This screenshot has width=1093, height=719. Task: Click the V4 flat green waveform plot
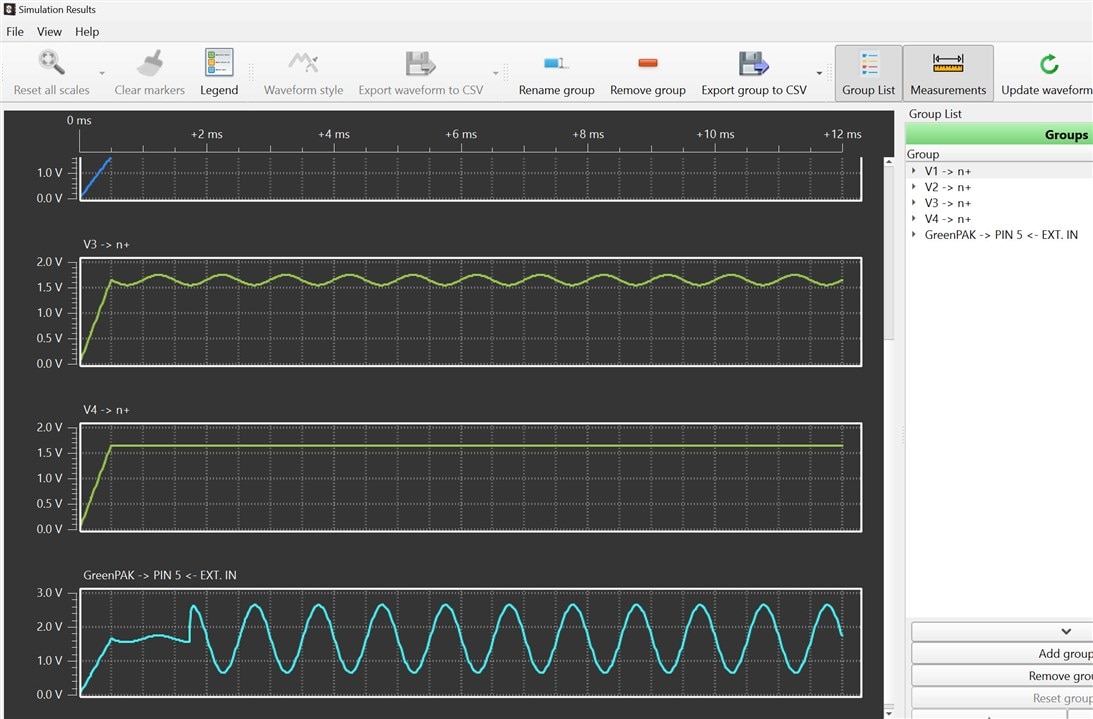point(471,477)
